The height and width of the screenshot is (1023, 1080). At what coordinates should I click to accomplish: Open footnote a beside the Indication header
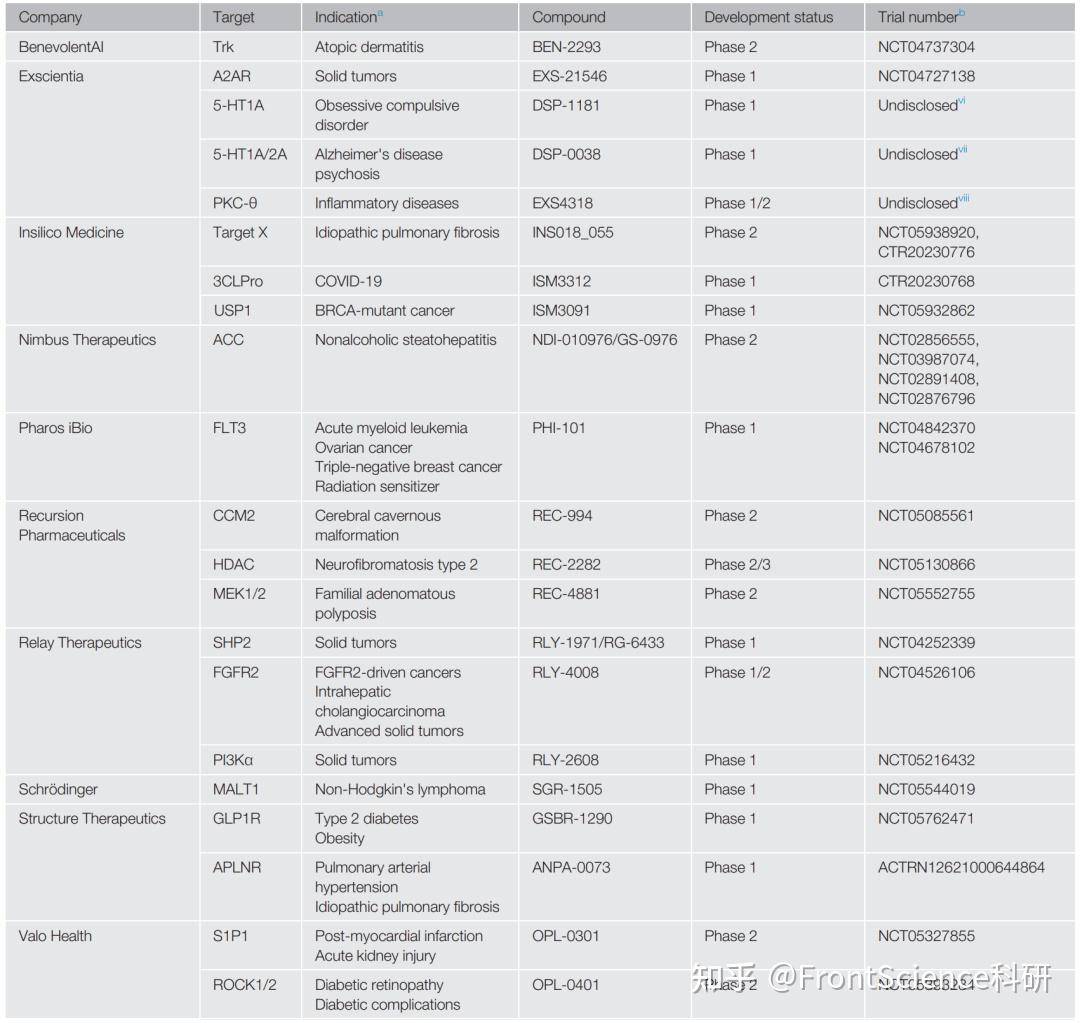[380, 13]
